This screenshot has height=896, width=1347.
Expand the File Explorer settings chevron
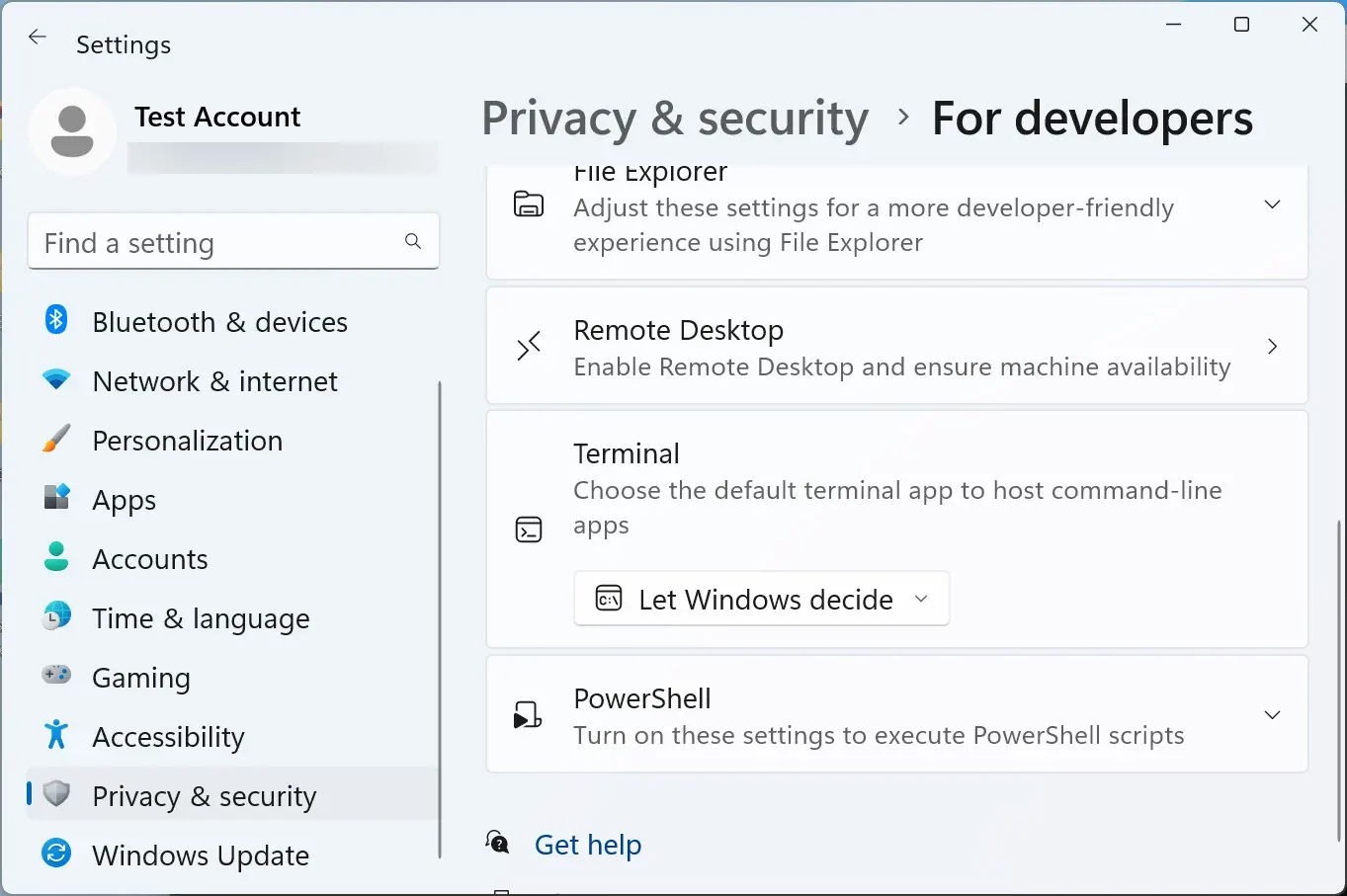tap(1273, 204)
